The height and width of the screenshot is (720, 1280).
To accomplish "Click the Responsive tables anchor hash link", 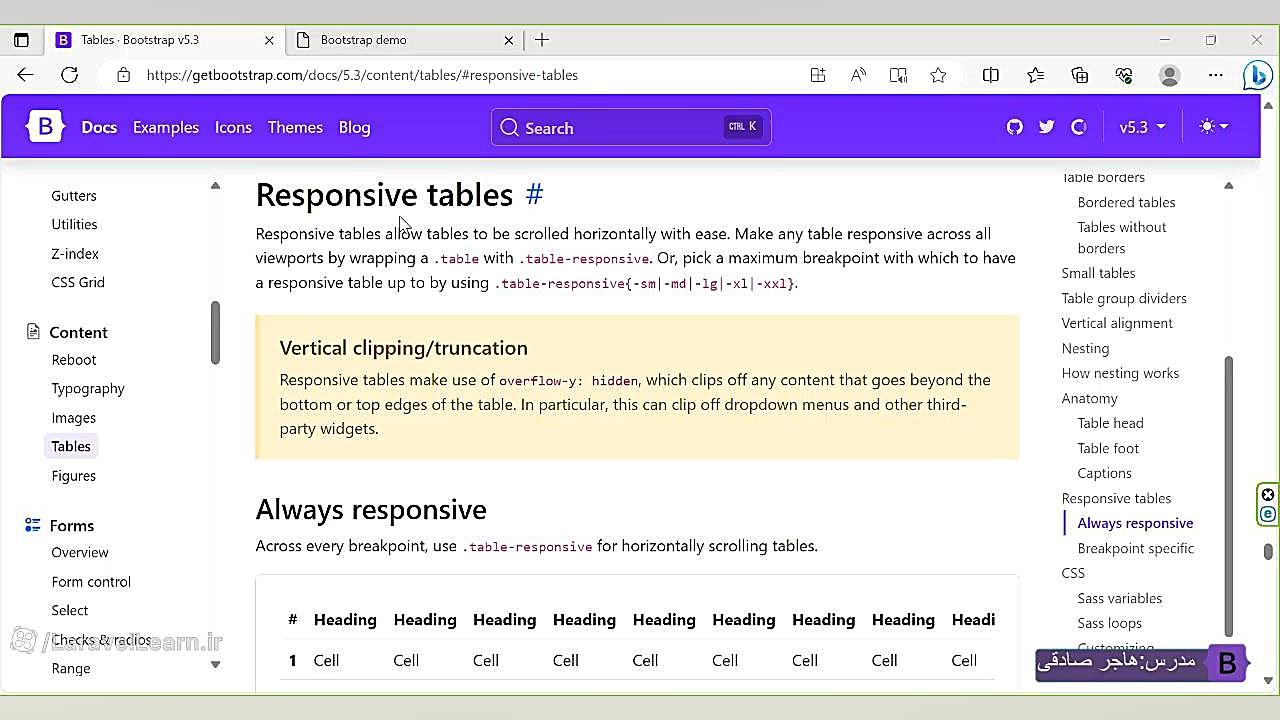I will tap(534, 194).
